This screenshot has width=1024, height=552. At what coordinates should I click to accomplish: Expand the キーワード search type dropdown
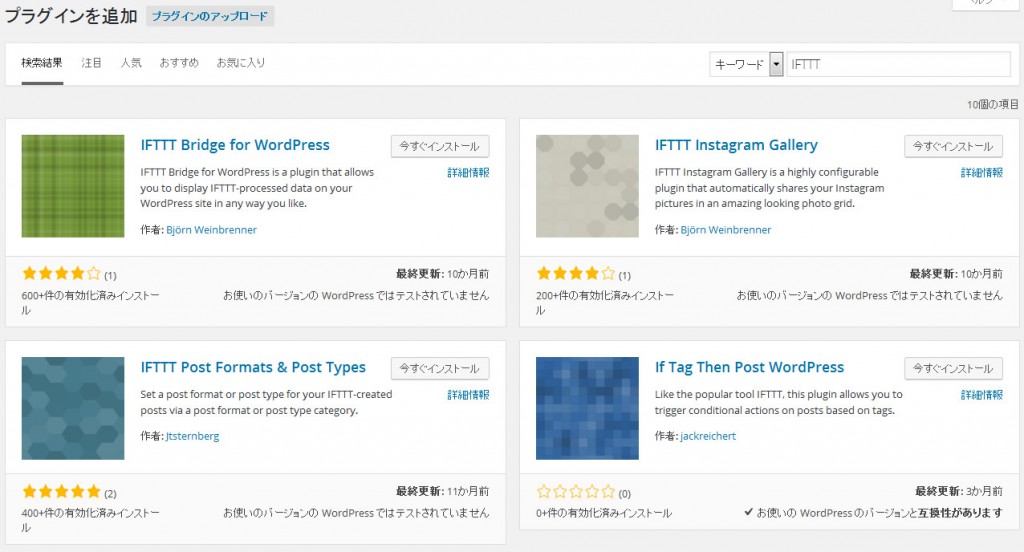click(746, 64)
